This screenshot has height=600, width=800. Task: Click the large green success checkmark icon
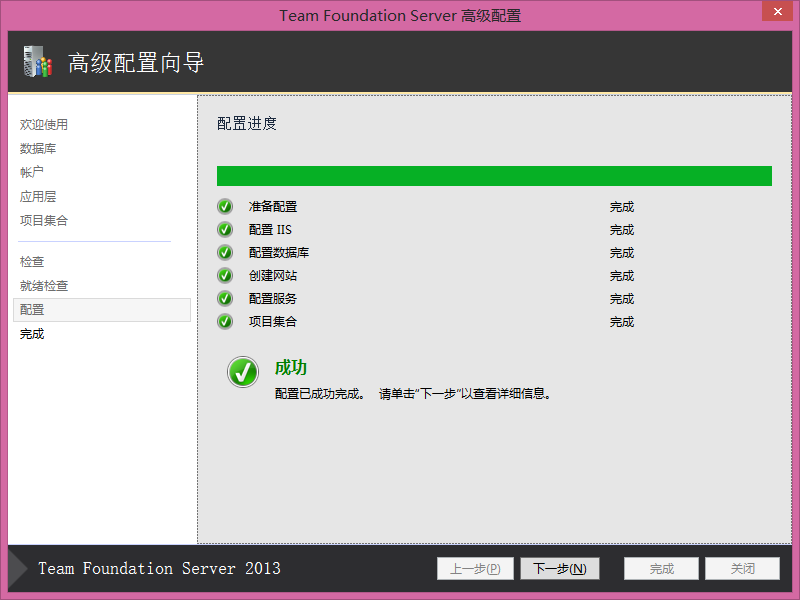point(243,372)
